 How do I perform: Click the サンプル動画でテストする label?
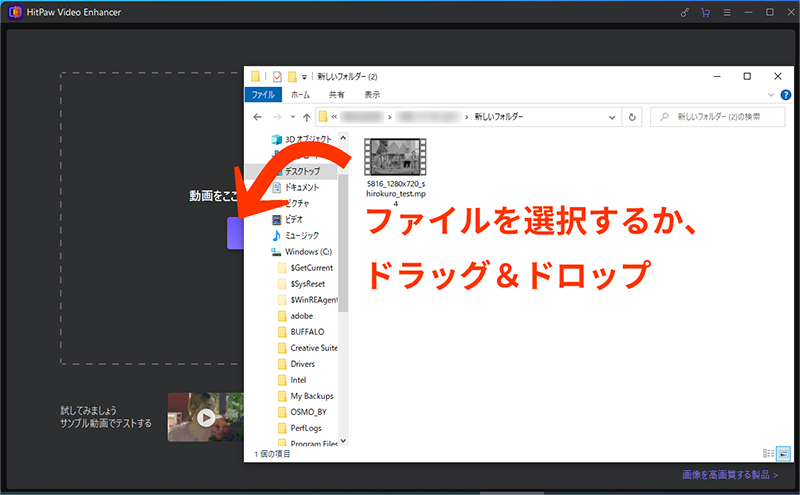(106, 424)
